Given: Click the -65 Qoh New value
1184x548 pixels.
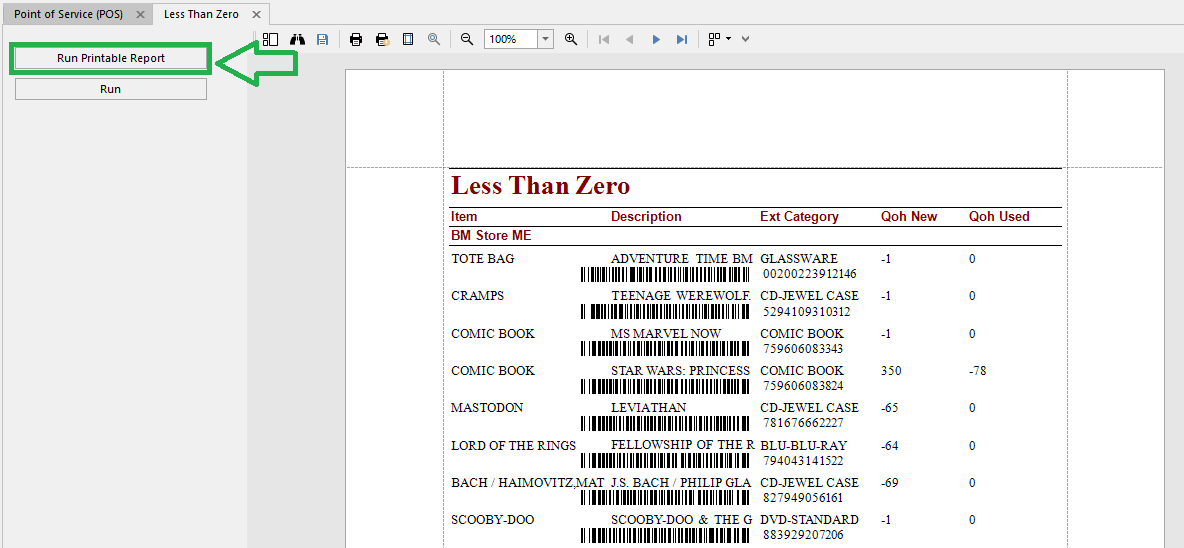Looking at the screenshot, I should pyautogui.click(x=890, y=408).
